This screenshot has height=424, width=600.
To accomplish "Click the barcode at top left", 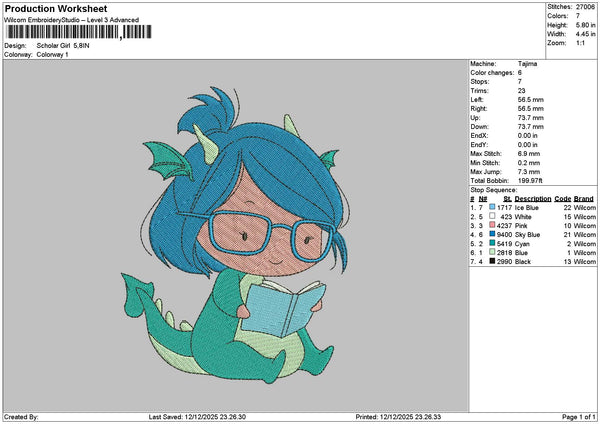I will [x=79, y=32].
